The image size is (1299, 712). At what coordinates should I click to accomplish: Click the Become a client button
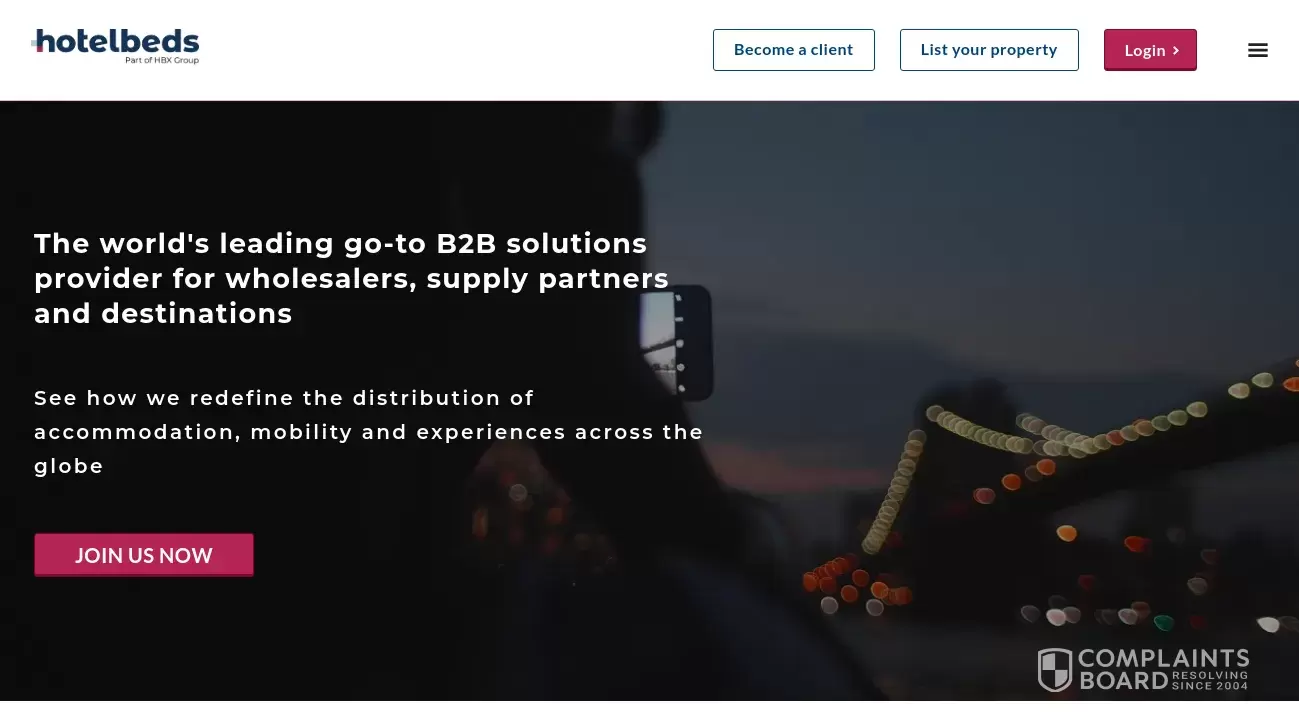(x=793, y=50)
